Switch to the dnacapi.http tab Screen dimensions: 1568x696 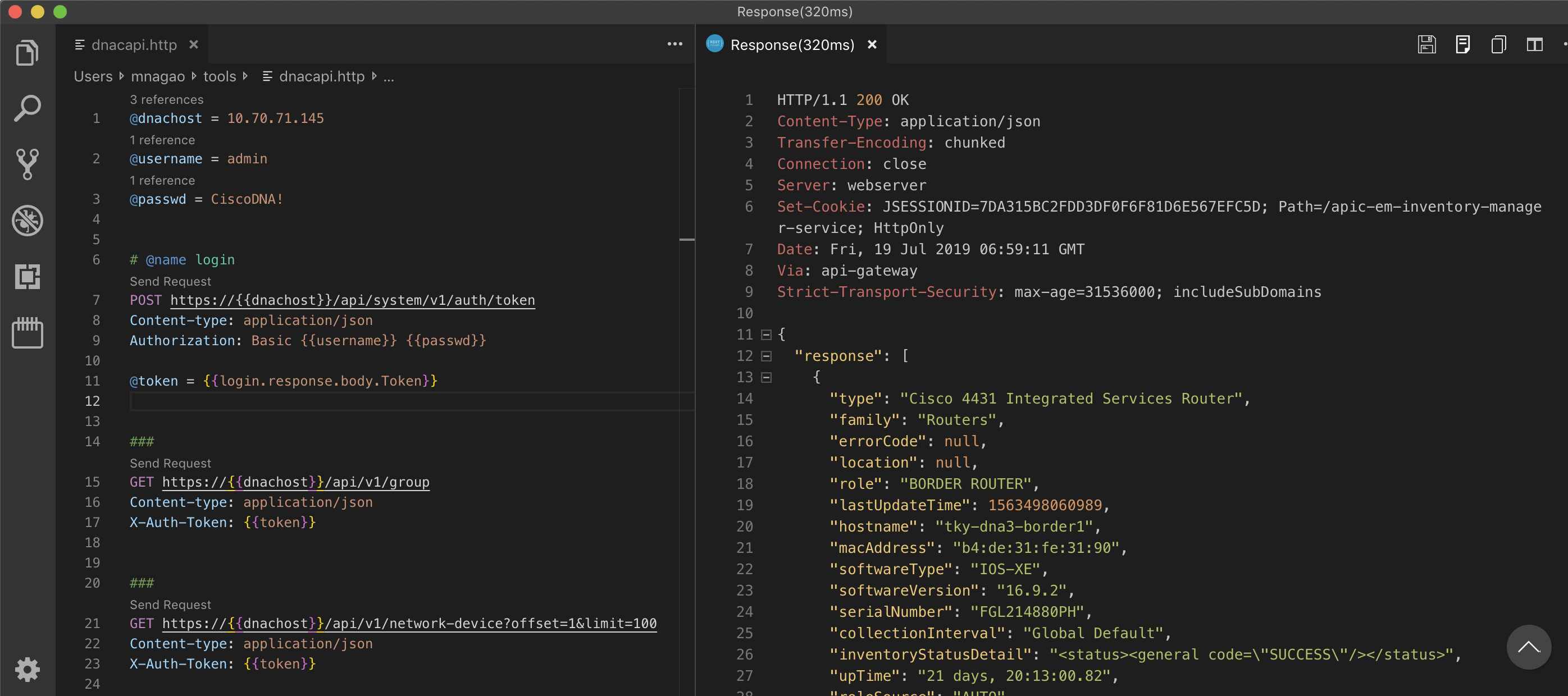pyautogui.click(x=134, y=44)
